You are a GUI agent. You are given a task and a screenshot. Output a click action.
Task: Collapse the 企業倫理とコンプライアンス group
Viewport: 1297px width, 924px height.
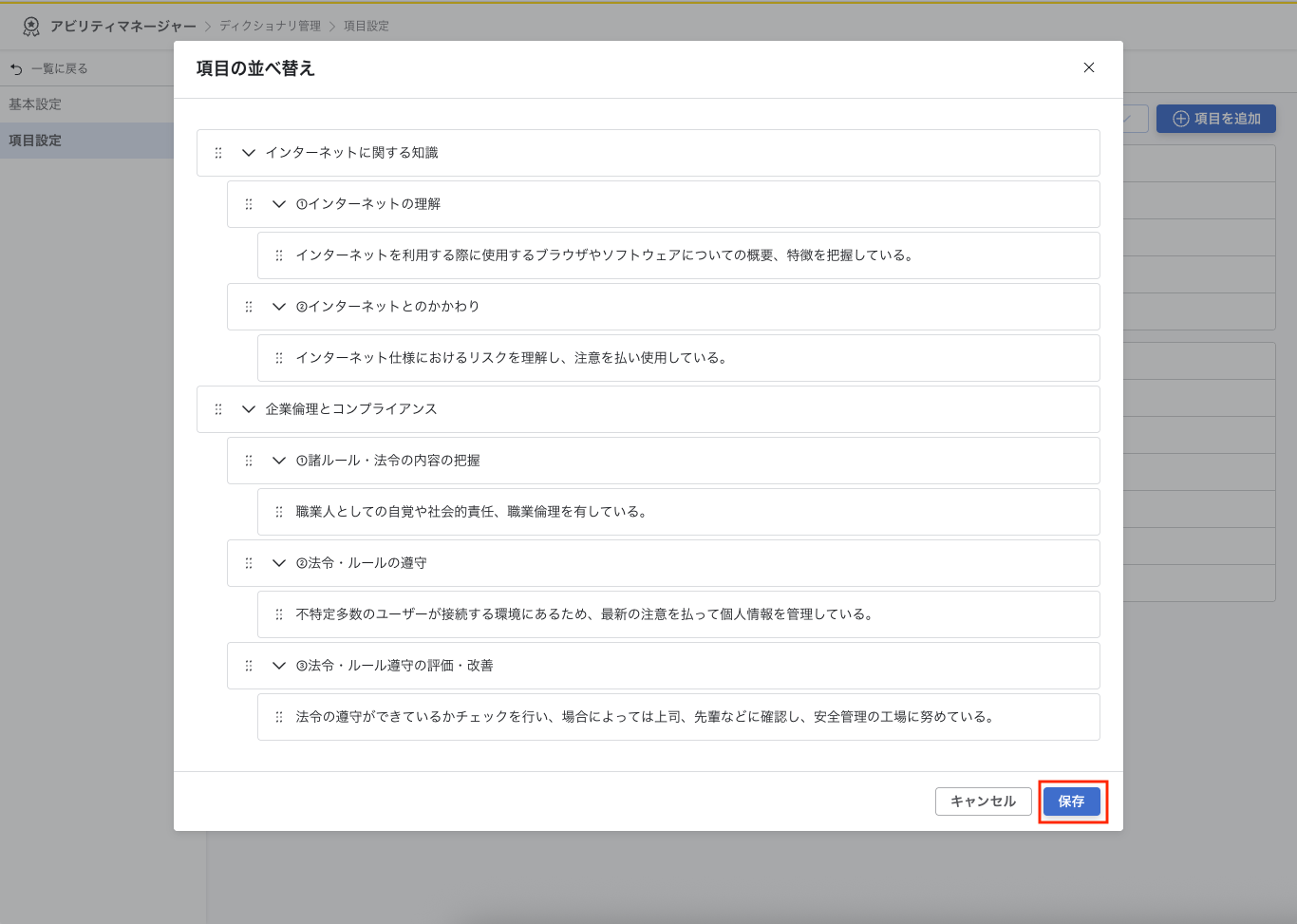(x=249, y=409)
